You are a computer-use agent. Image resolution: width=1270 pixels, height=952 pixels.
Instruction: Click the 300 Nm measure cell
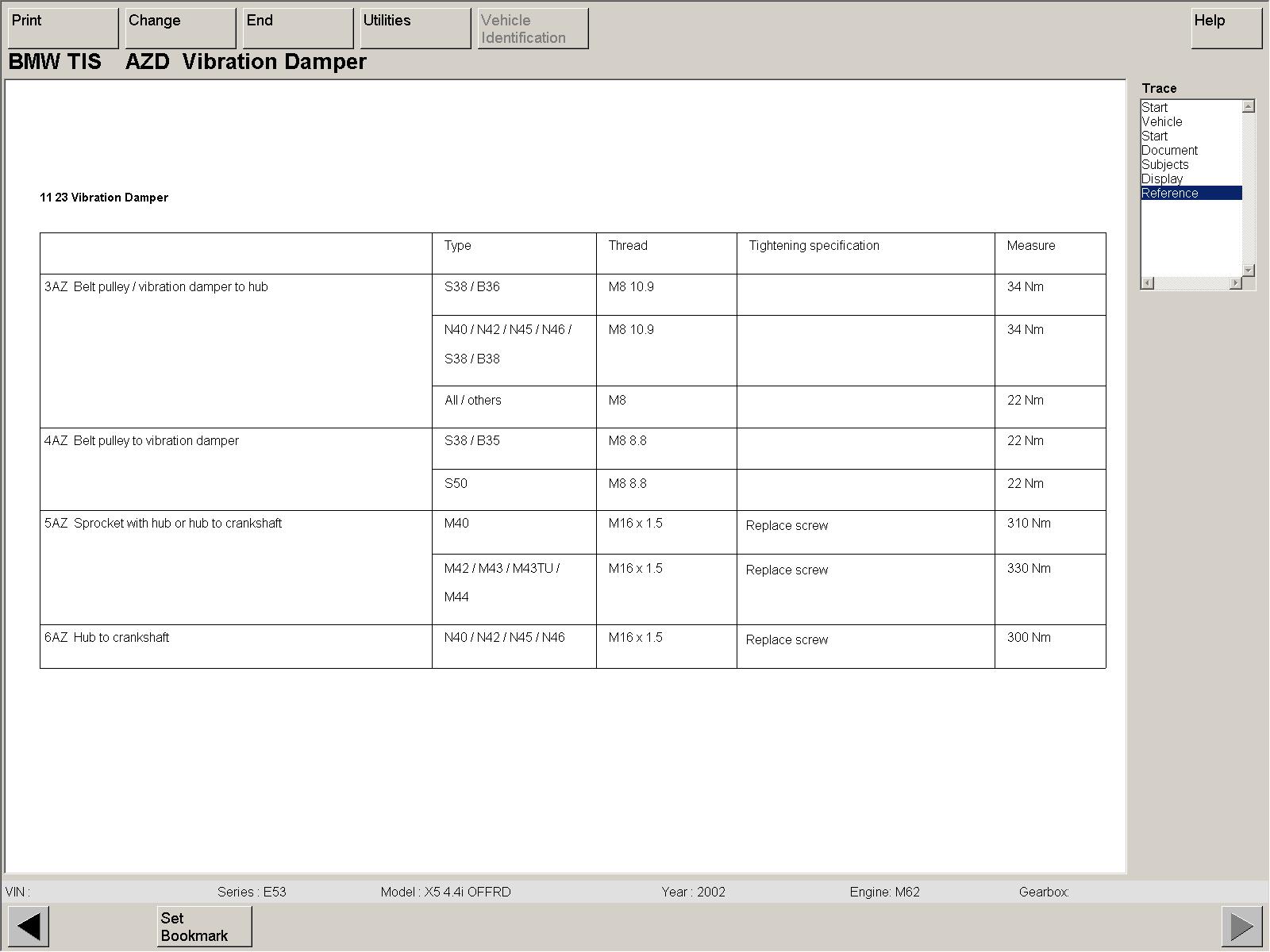click(x=1029, y=638)
